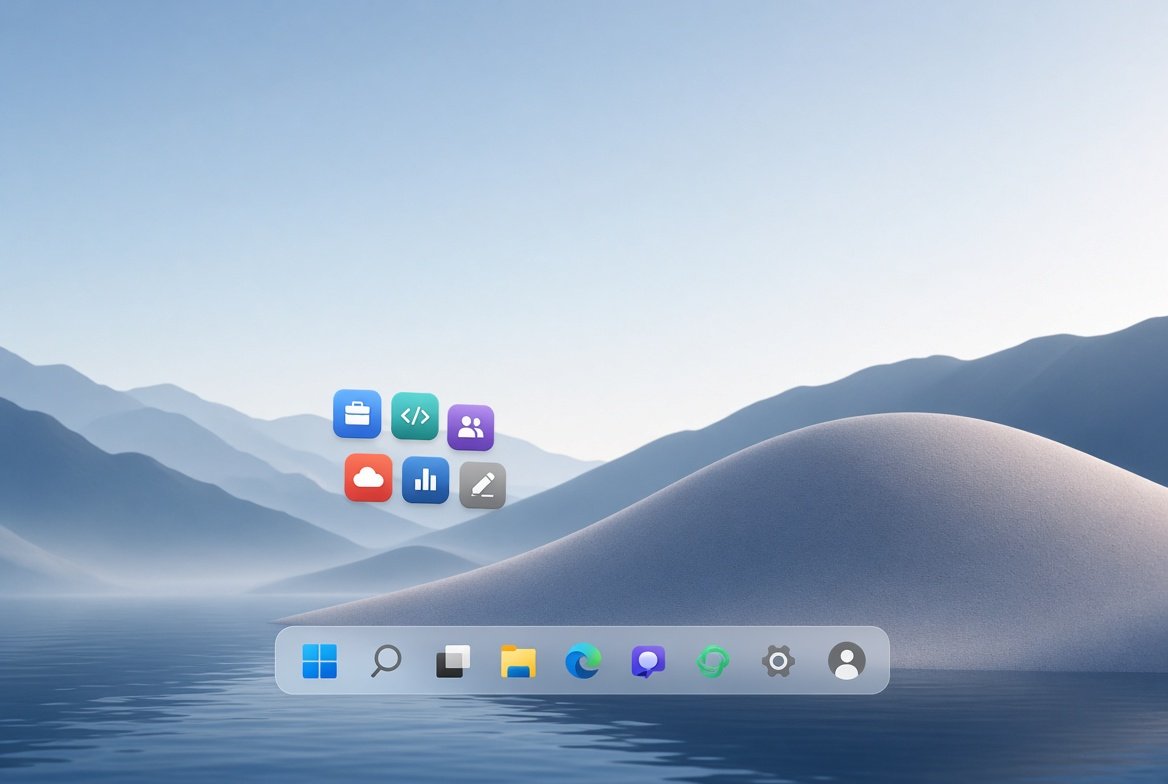Open Task View overlapping squares icon
This screenshot has height=784, width=1168.
tap(453, 661)
